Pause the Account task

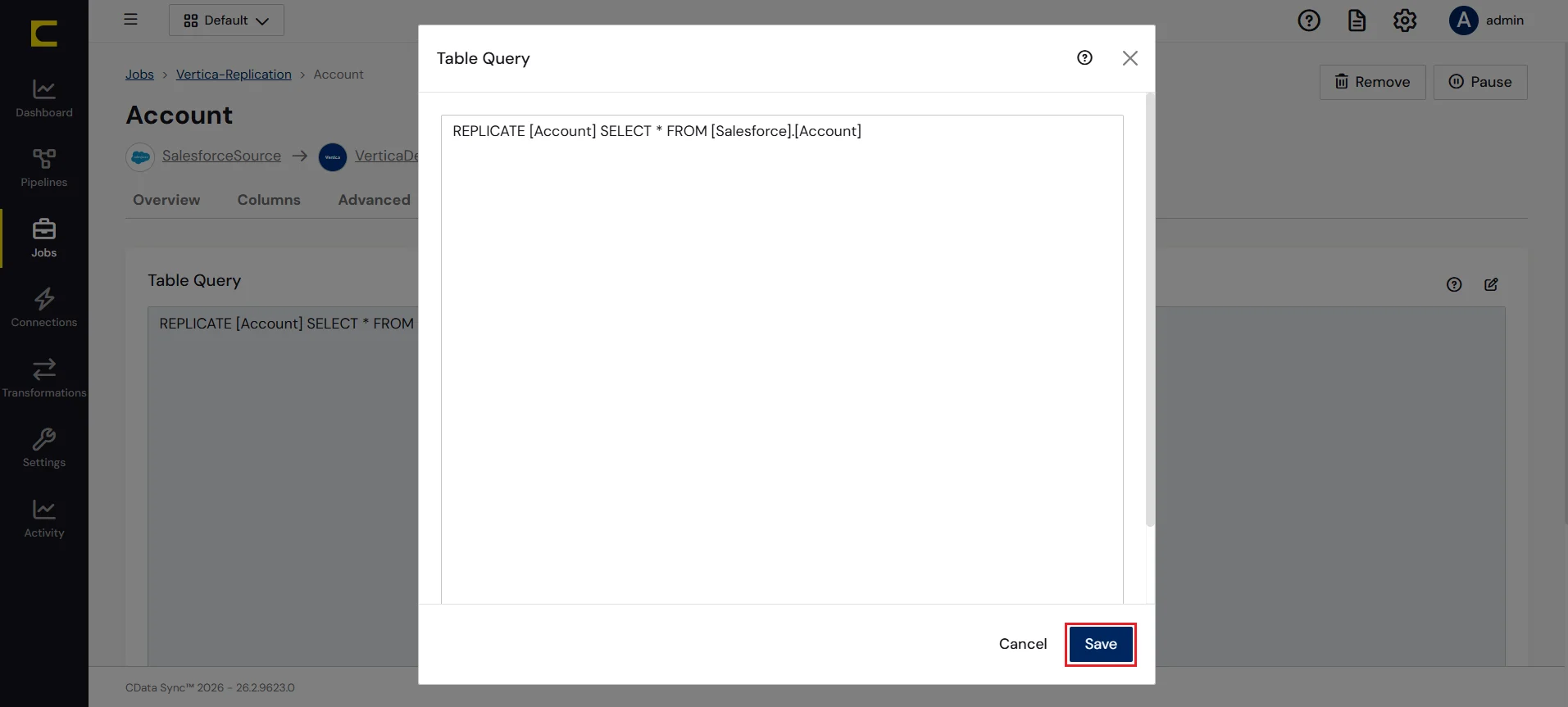point(1480,82)
